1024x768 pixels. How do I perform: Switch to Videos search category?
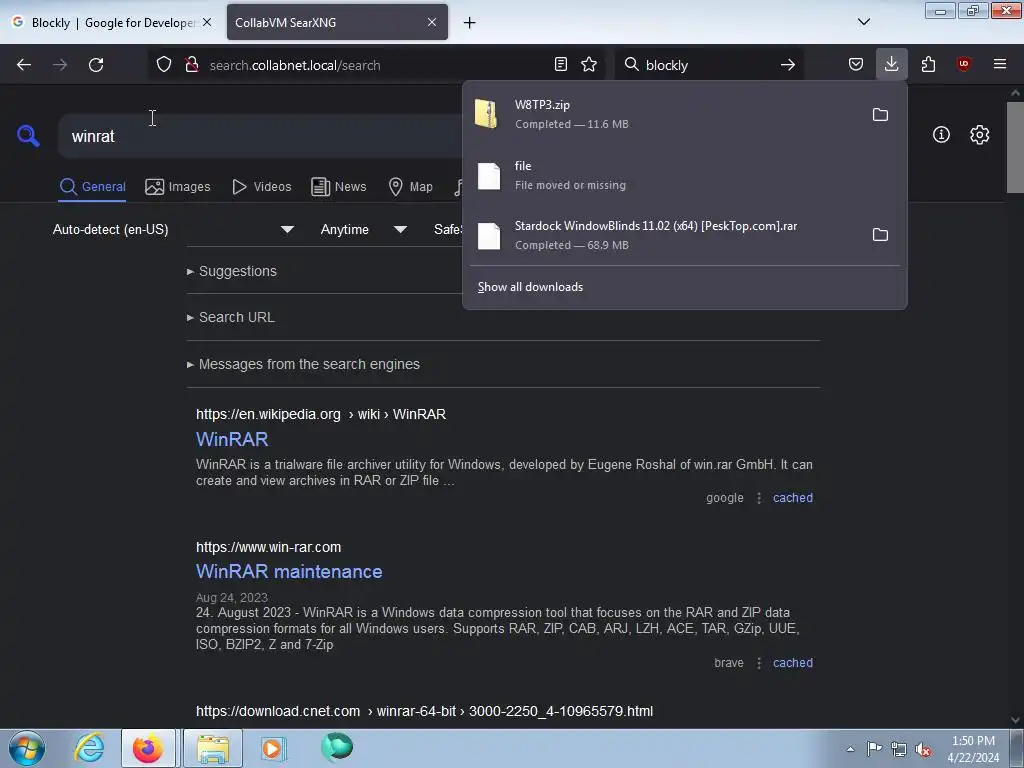262,187
